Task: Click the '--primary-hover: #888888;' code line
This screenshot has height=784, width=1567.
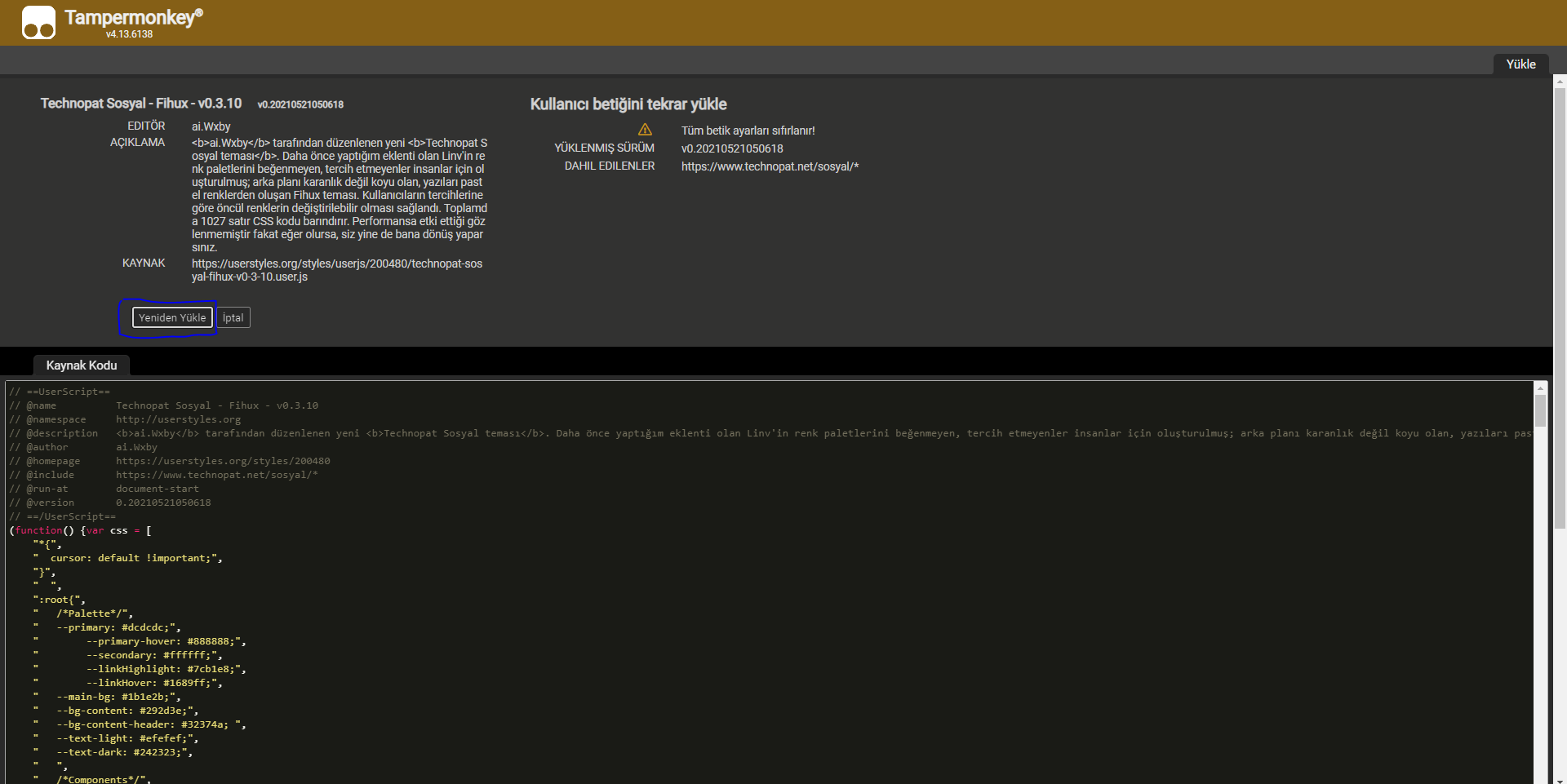Action: coord(140,641)
